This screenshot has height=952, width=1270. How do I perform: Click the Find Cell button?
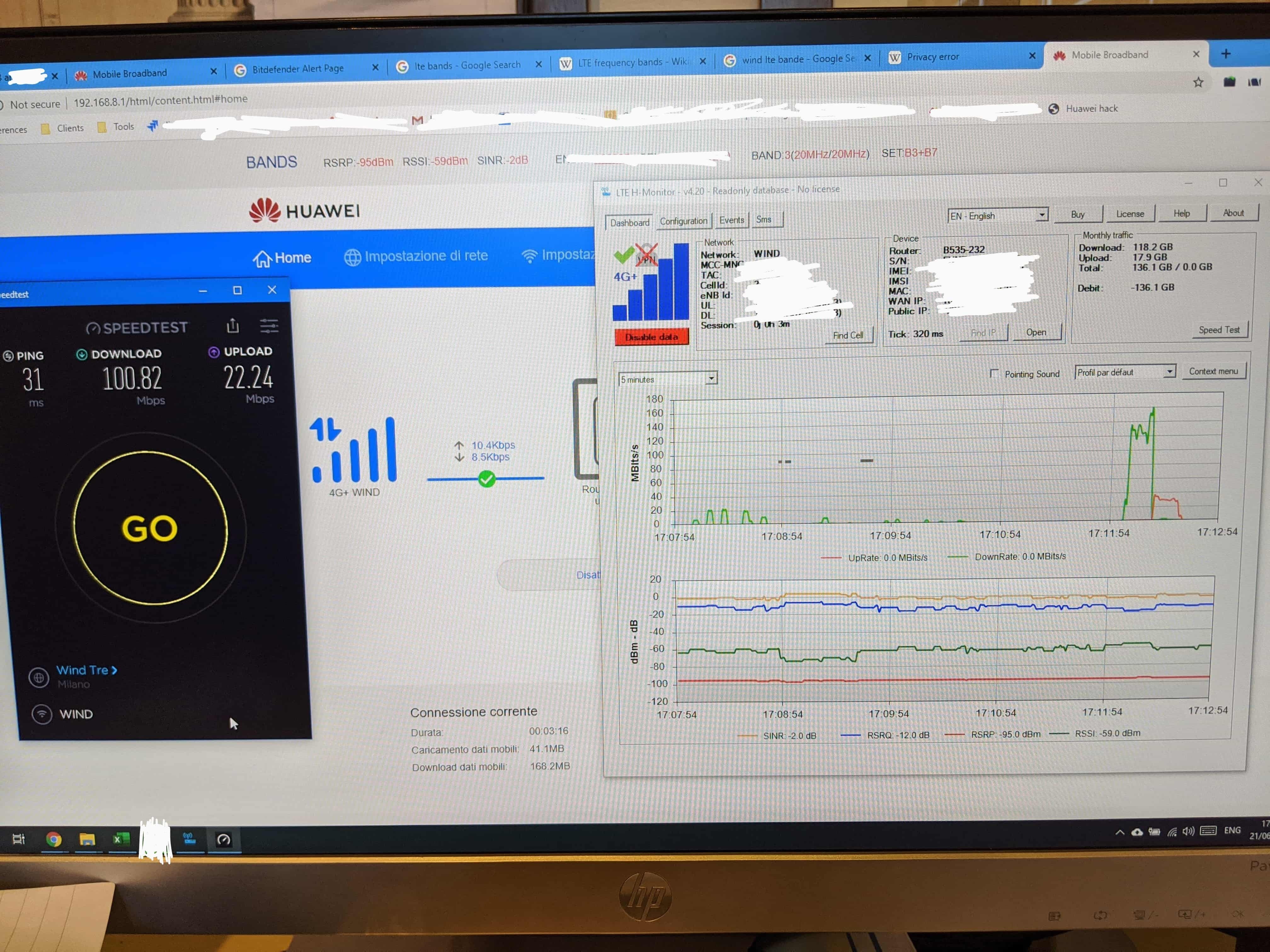848,335
